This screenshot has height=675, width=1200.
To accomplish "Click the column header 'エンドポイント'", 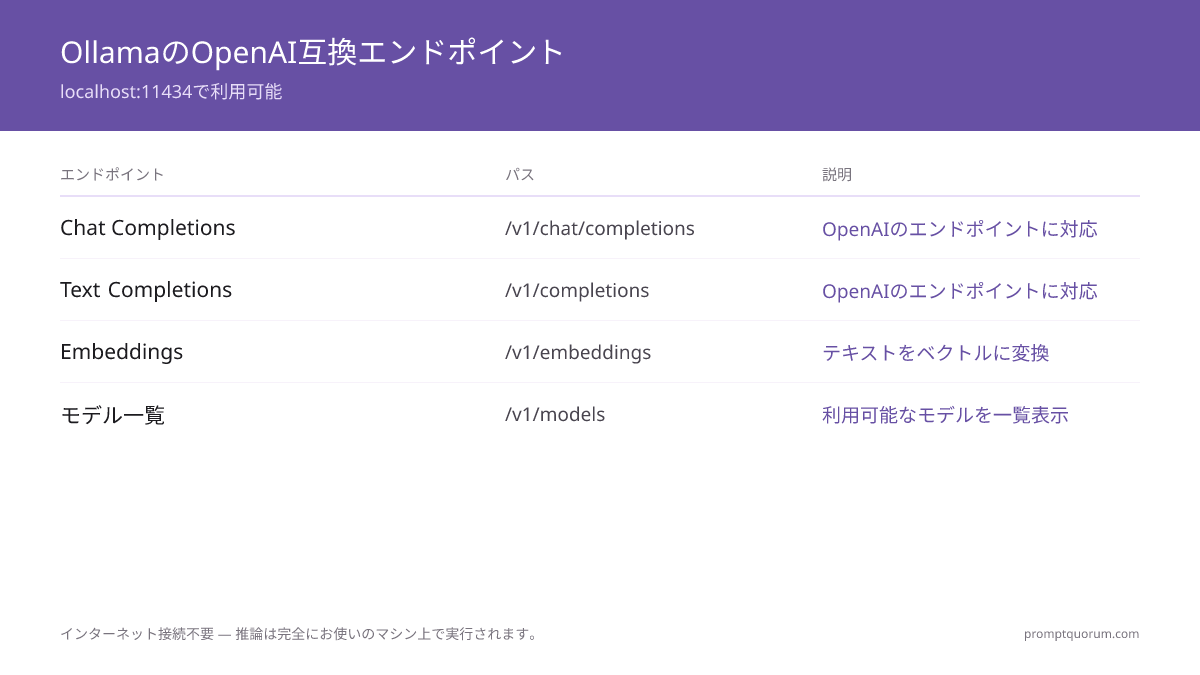I will [112, 175].
